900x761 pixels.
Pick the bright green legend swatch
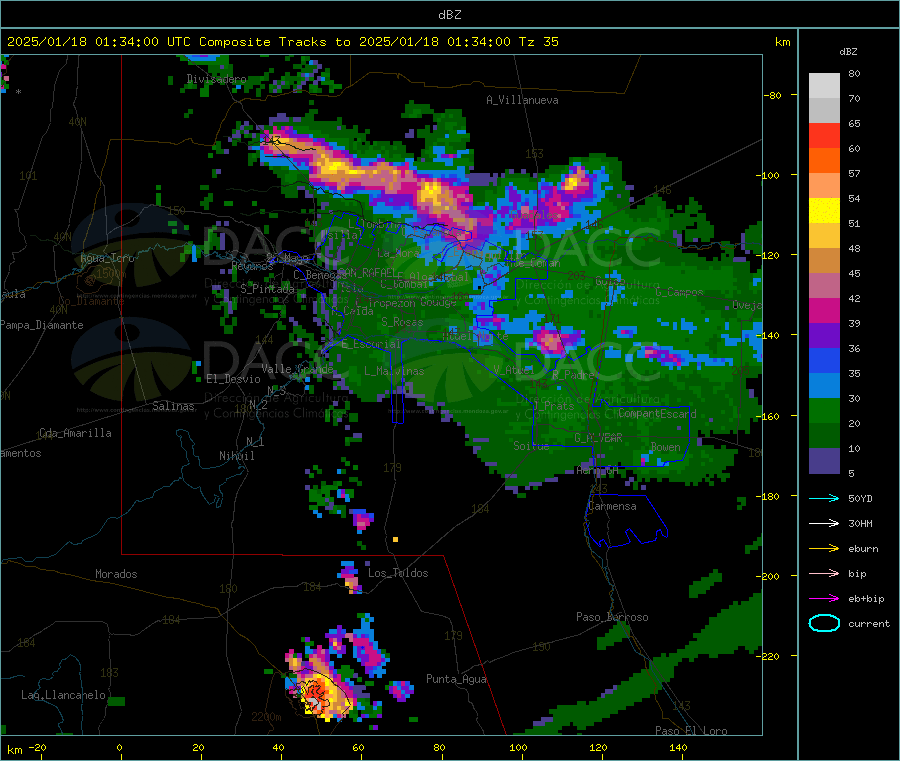coord(824,410)
